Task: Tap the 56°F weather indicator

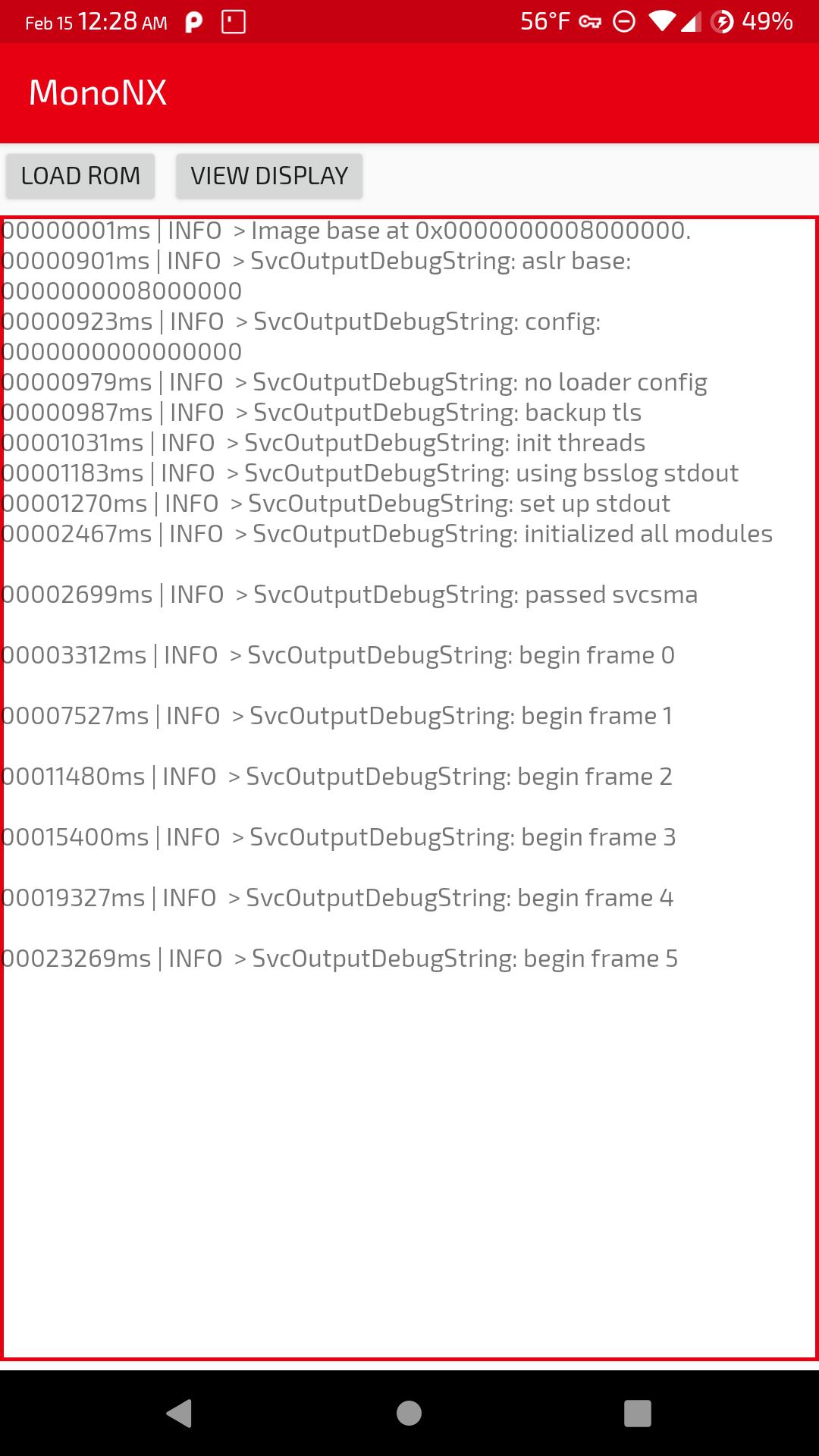Action: tap(545, 22)
